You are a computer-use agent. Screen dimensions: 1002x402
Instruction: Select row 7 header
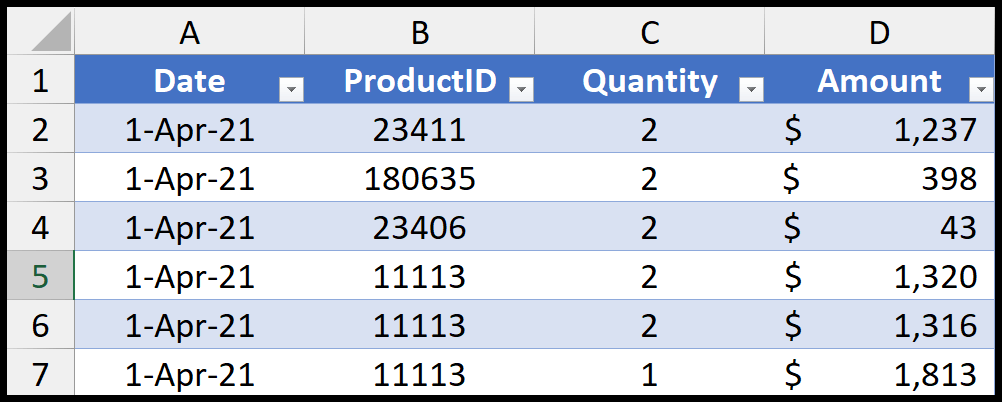point(40,373)
